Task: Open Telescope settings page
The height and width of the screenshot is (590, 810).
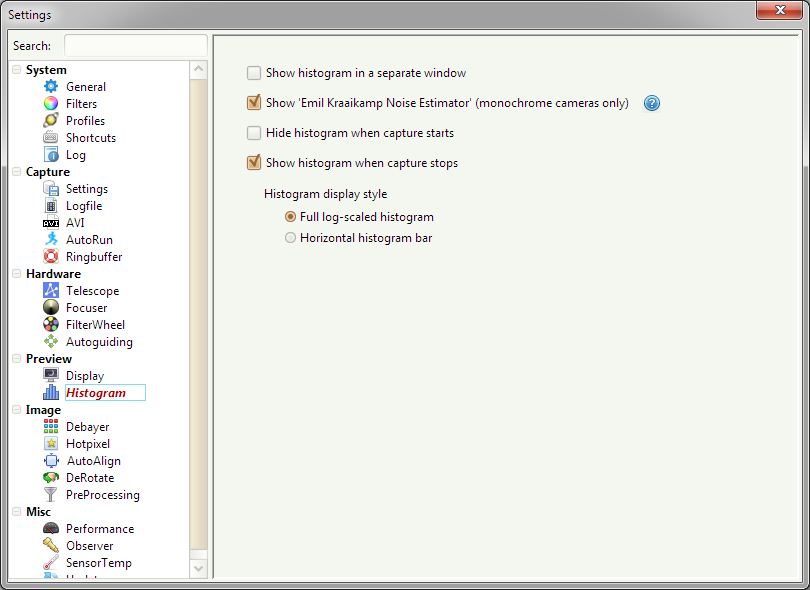Action: [92, 291]
